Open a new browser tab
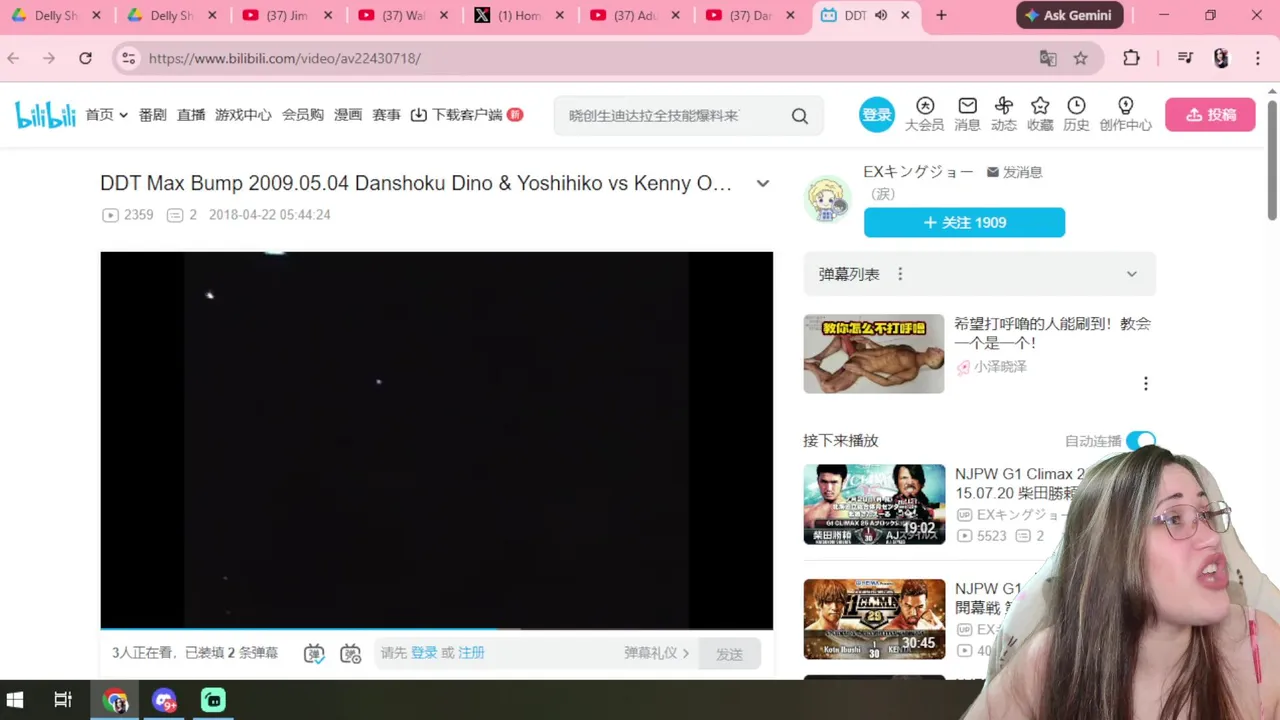Screen dimensions: 1280x720 click(x=941, y=15)
